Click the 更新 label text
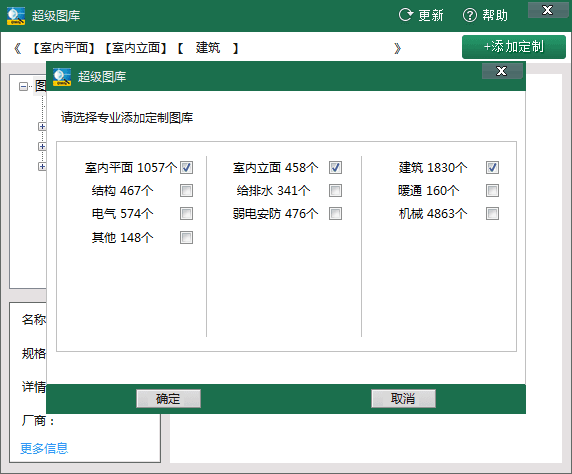This screenshot has height=474, width=572. tap(431, 15)
